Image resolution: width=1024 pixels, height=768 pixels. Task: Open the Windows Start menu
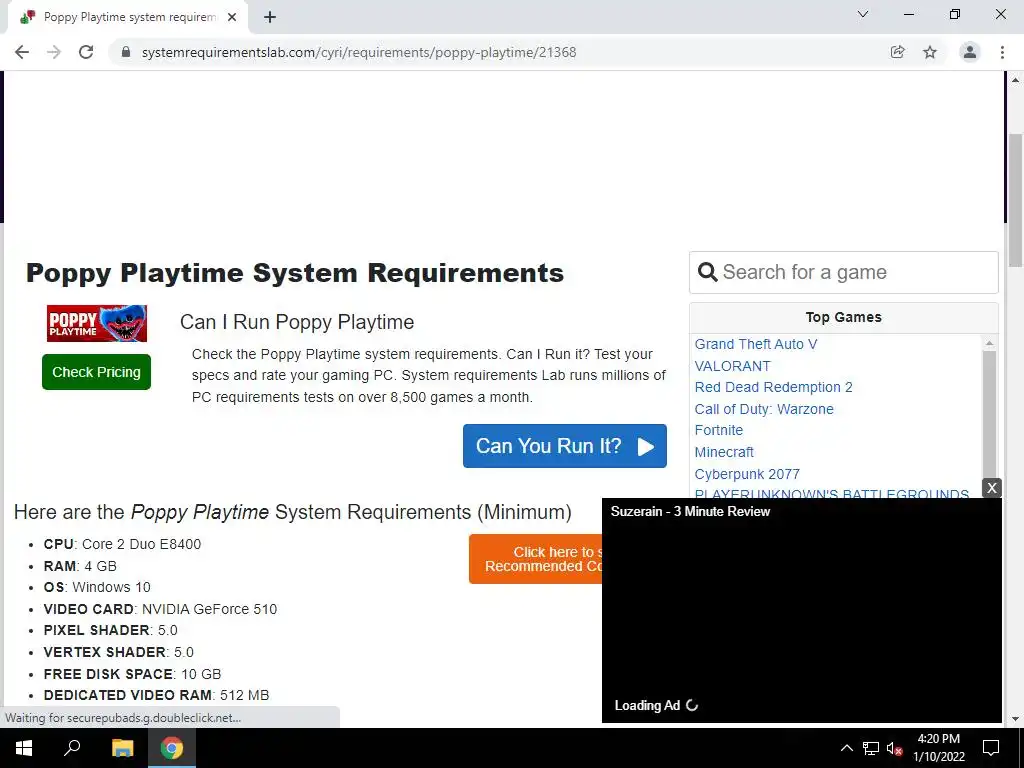[24, 748]
